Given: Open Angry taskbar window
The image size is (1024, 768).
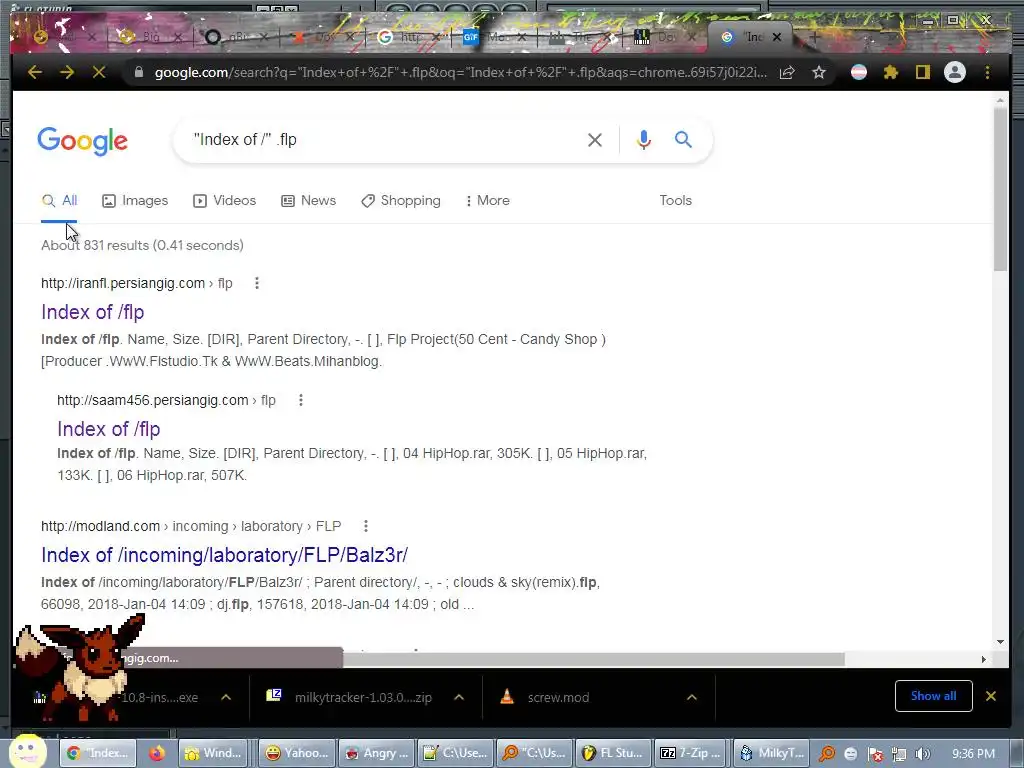Looking at the screenshot, I should (x=377, y=753).
